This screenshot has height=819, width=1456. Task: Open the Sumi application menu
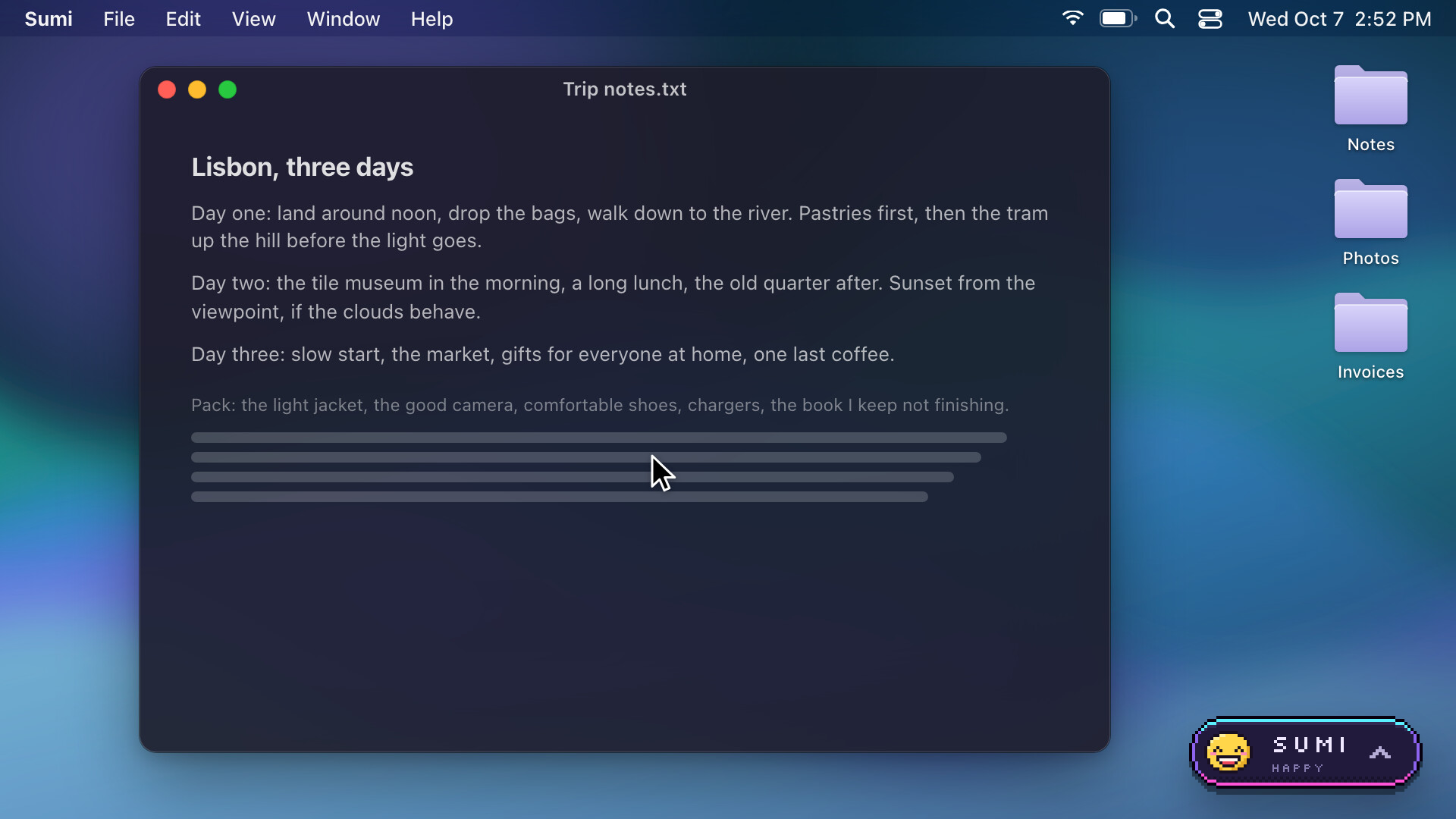(49, 19)
